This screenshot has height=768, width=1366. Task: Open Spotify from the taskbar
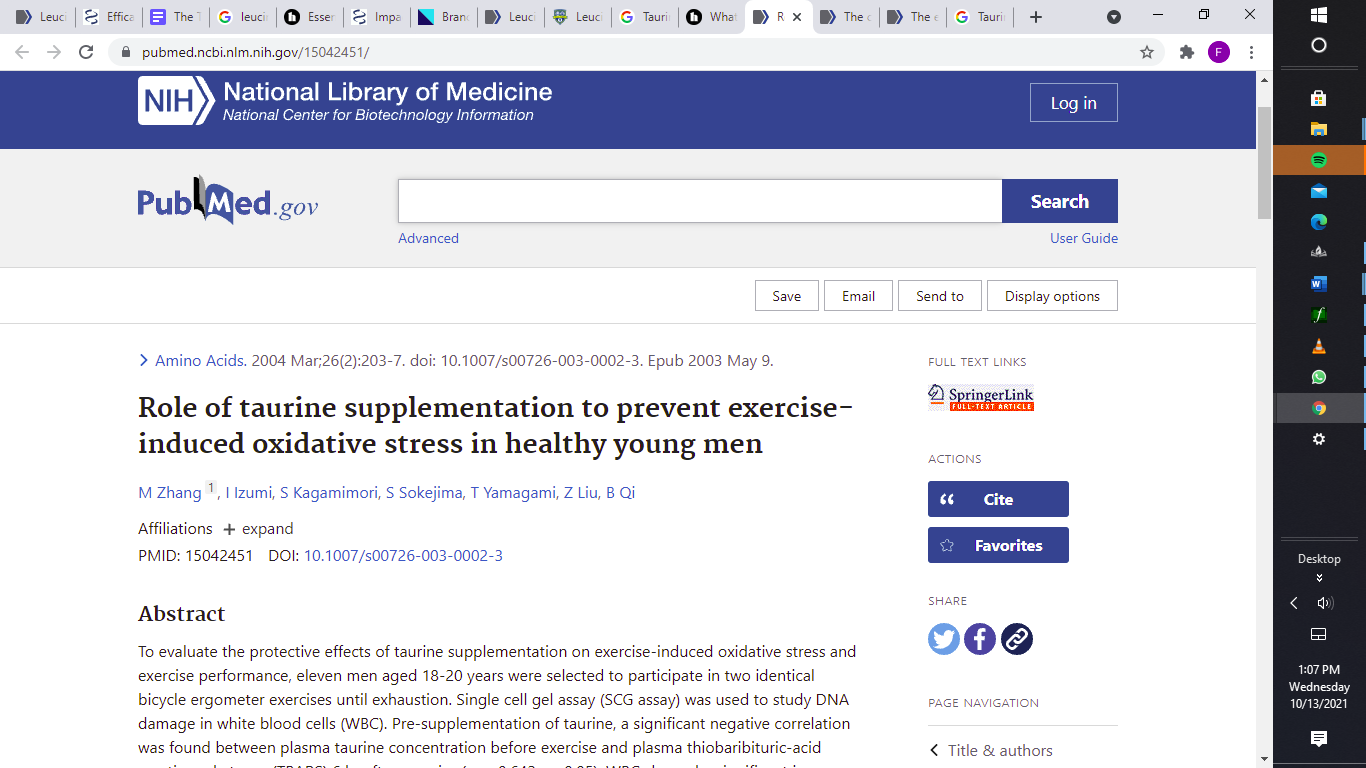(x=1318, y=160)
